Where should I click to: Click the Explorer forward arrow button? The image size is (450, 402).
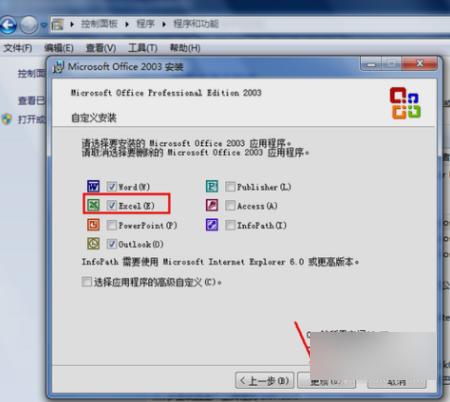29,25
